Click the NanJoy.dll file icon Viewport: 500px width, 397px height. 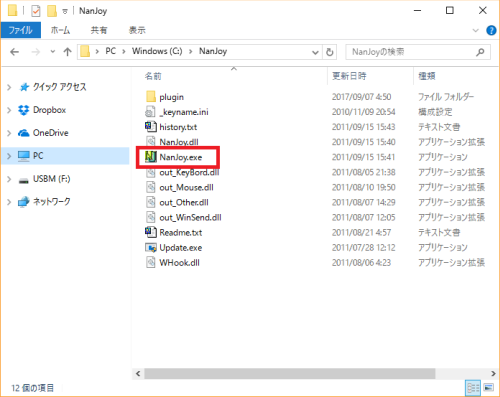click(x=151, y=142)
